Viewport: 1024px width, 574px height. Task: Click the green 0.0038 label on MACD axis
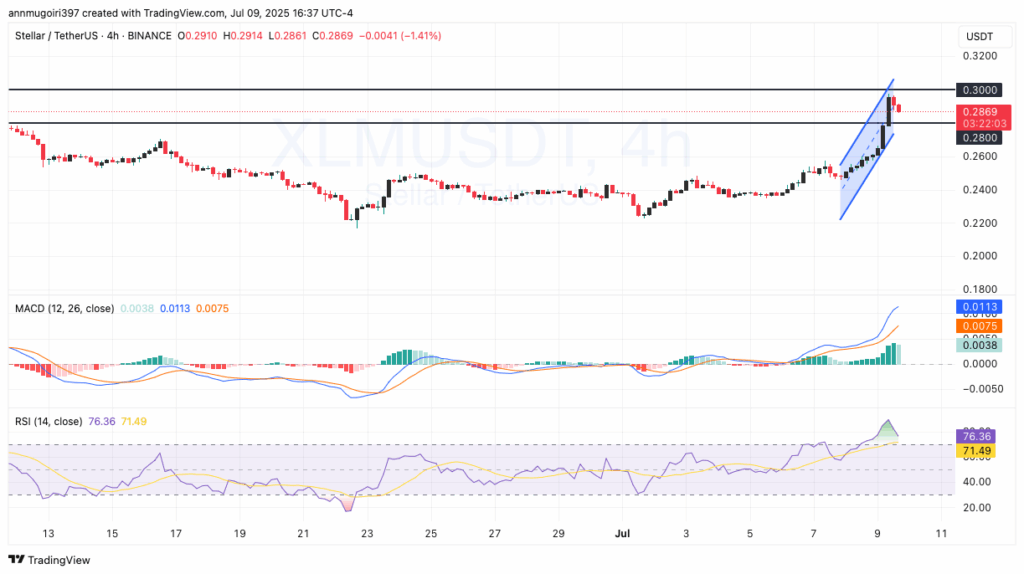pos(979,345)
